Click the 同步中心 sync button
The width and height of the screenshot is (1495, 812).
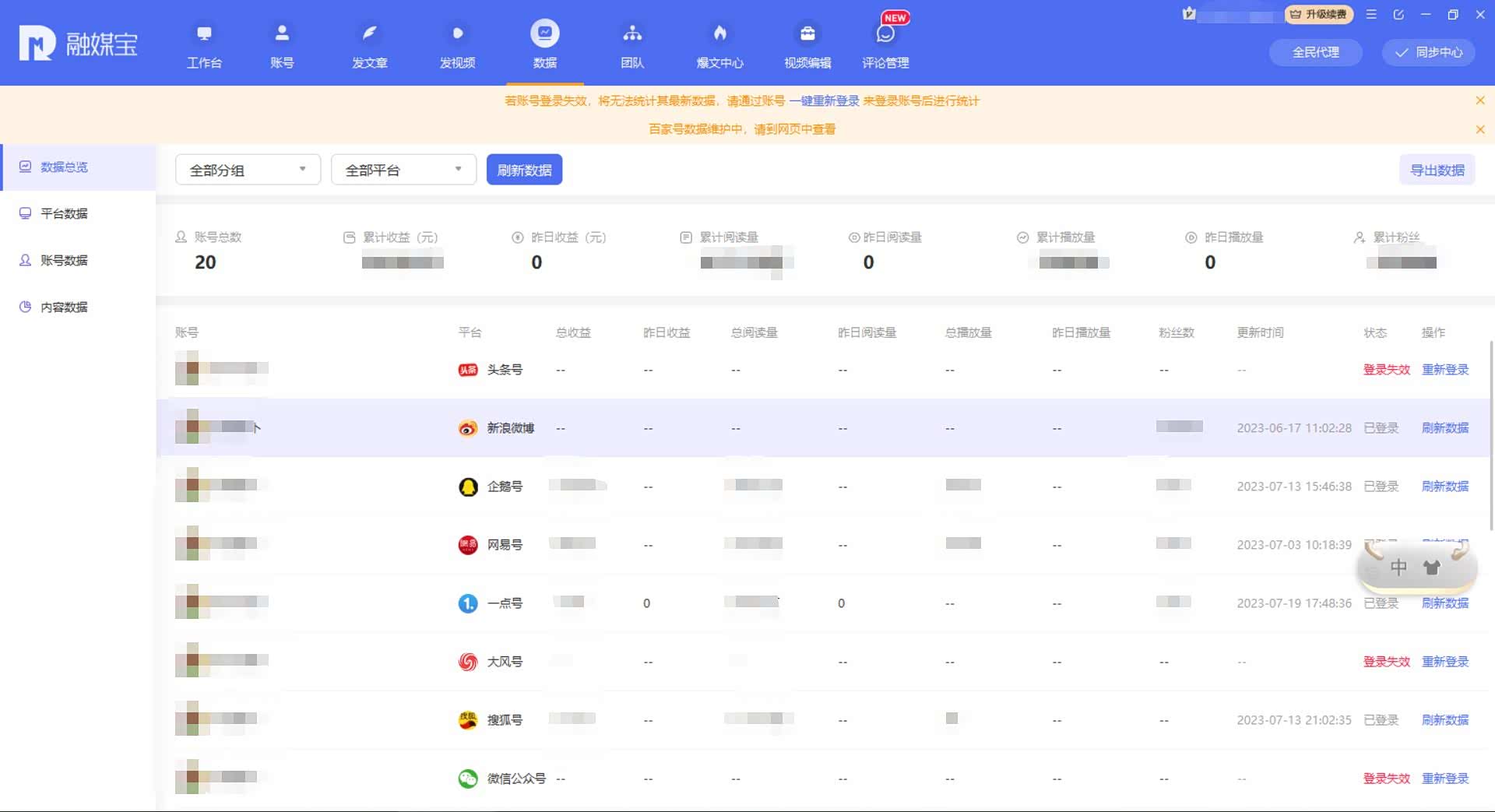point(1428,52)
